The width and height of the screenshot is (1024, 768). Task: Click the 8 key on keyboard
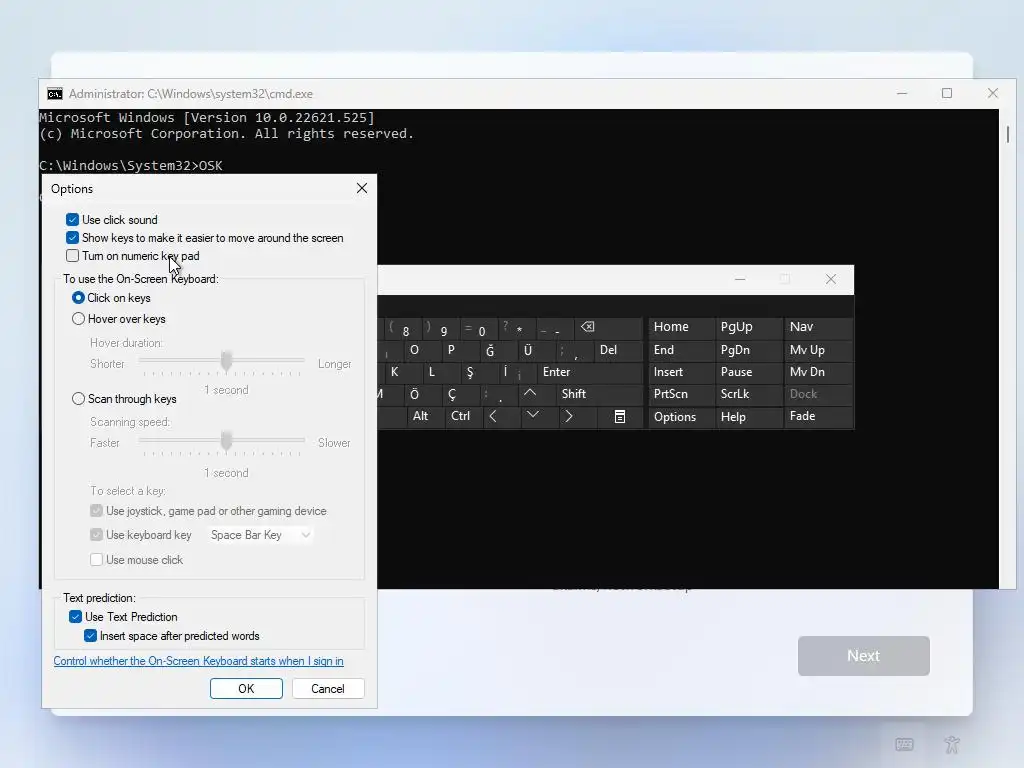pyautogui.click(x=403, y=328)
